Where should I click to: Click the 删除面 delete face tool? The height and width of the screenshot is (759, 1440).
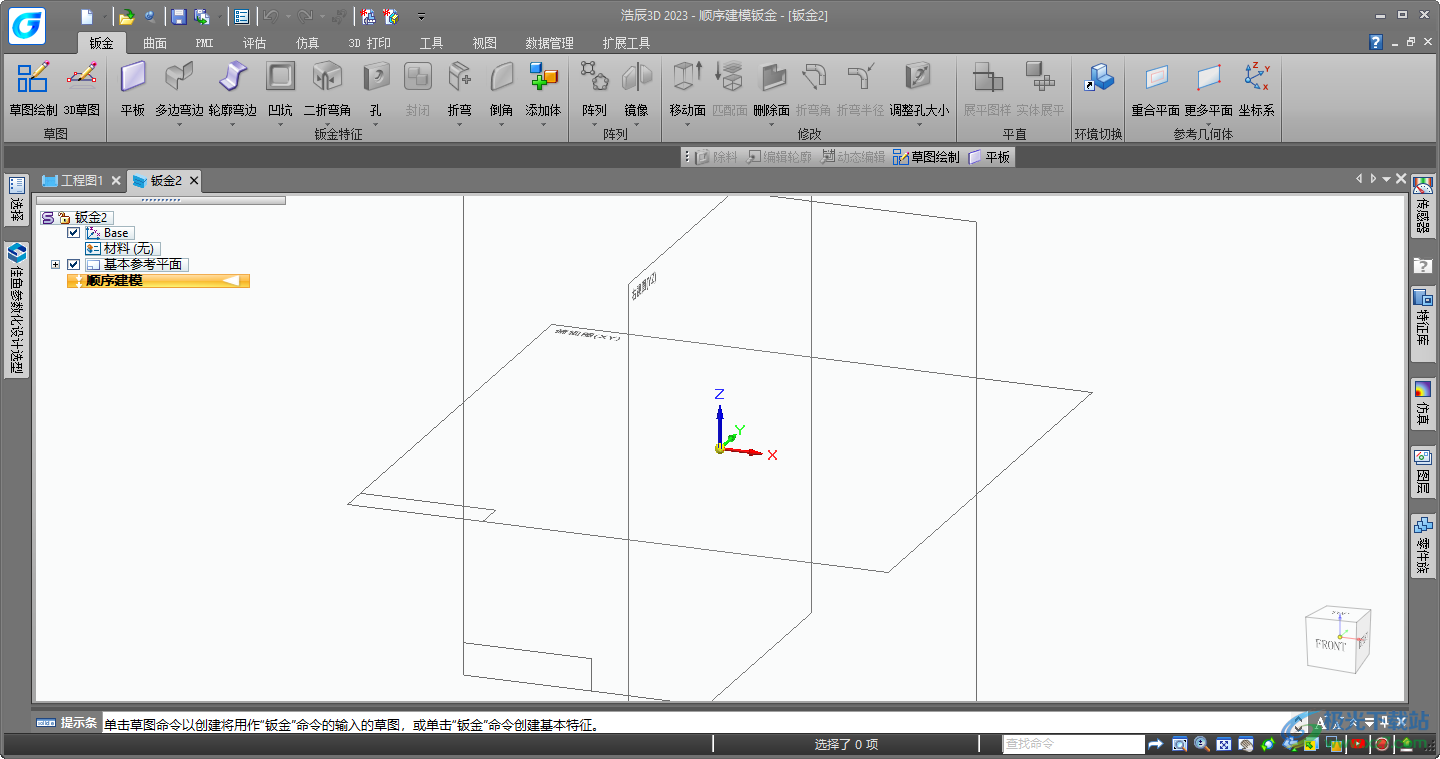pos(772,89)
